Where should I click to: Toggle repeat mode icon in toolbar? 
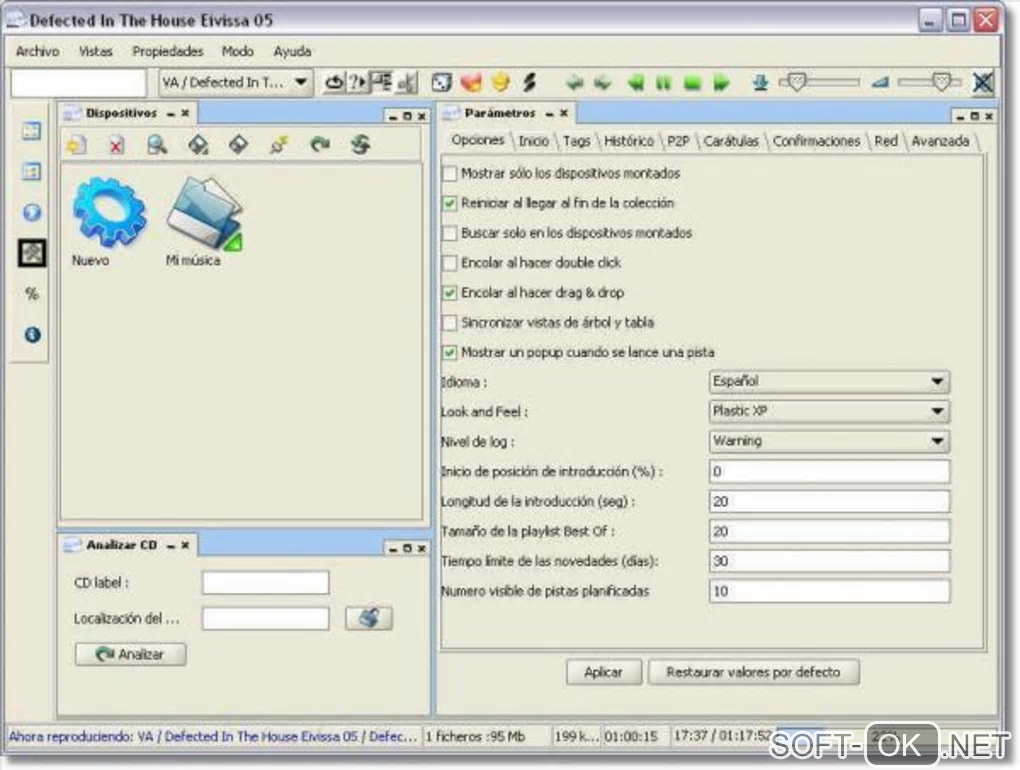click(334, 83)
